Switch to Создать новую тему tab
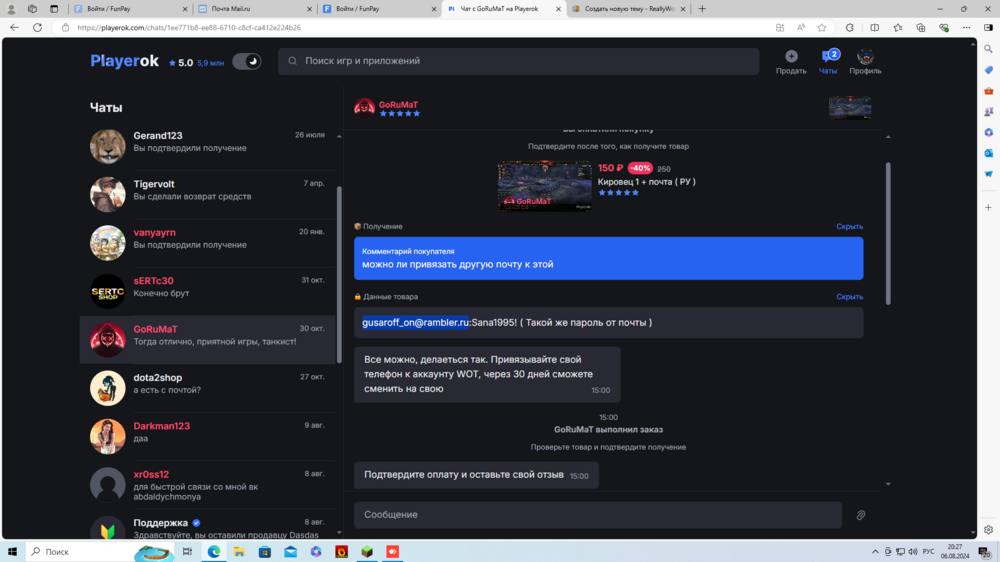Image resolution: width=1000 pixels, height=562 pixels. (628, 9)
